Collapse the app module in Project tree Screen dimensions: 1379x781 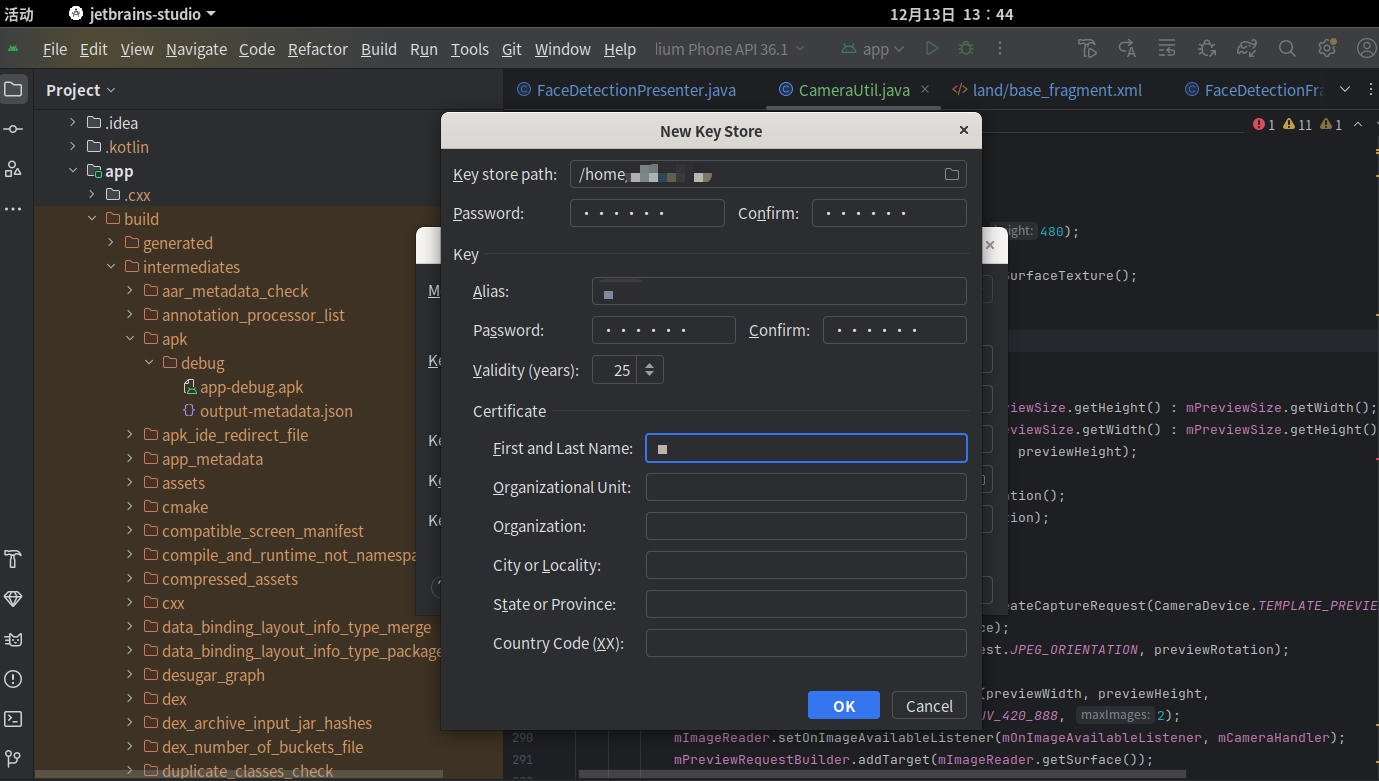(72, 170)
